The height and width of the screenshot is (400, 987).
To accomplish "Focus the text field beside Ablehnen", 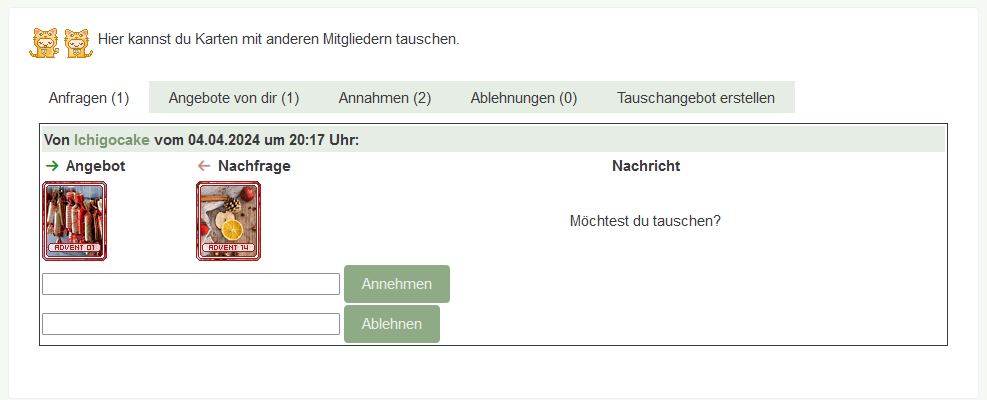I will coord(191,324).
